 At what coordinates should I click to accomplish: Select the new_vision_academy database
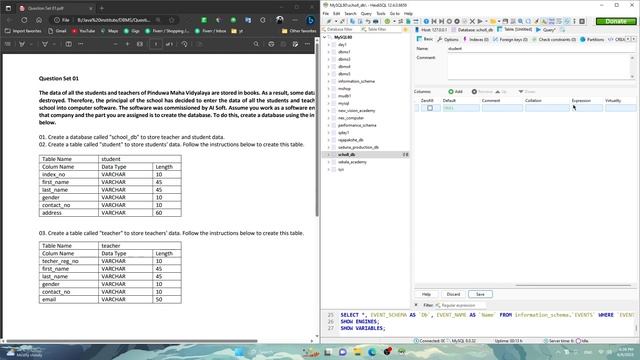tap(356, 111)
